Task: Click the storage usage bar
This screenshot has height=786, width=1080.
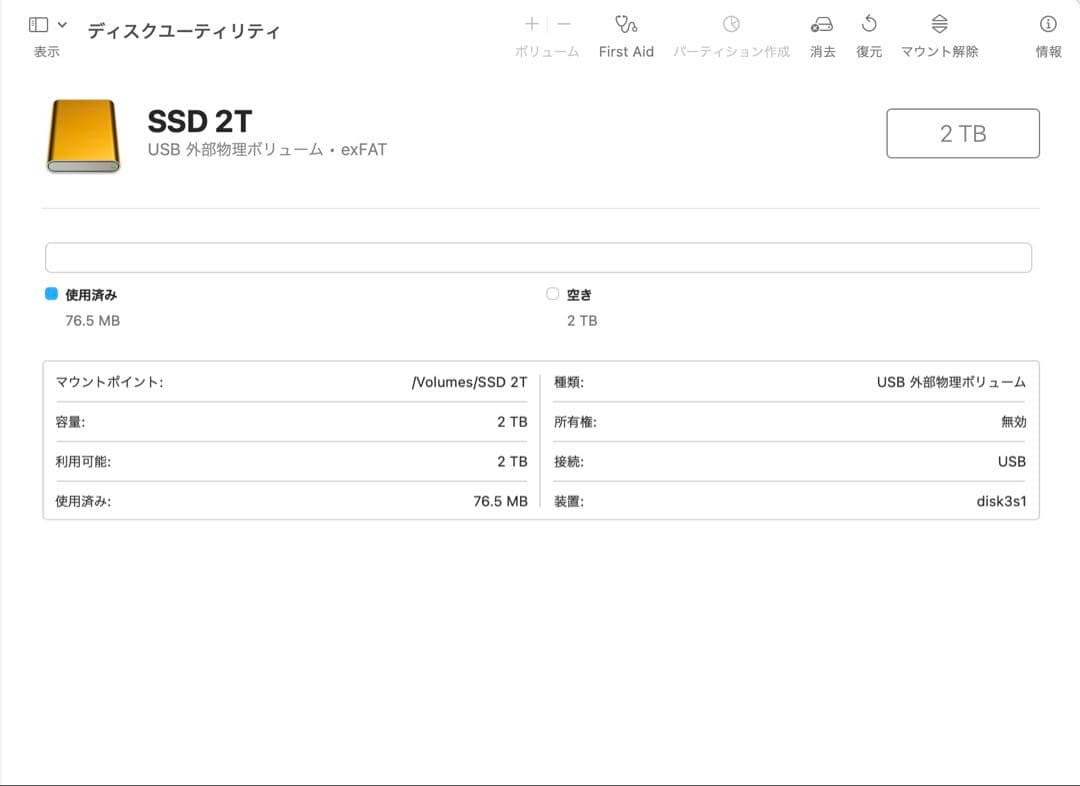Action: [538, 257]
